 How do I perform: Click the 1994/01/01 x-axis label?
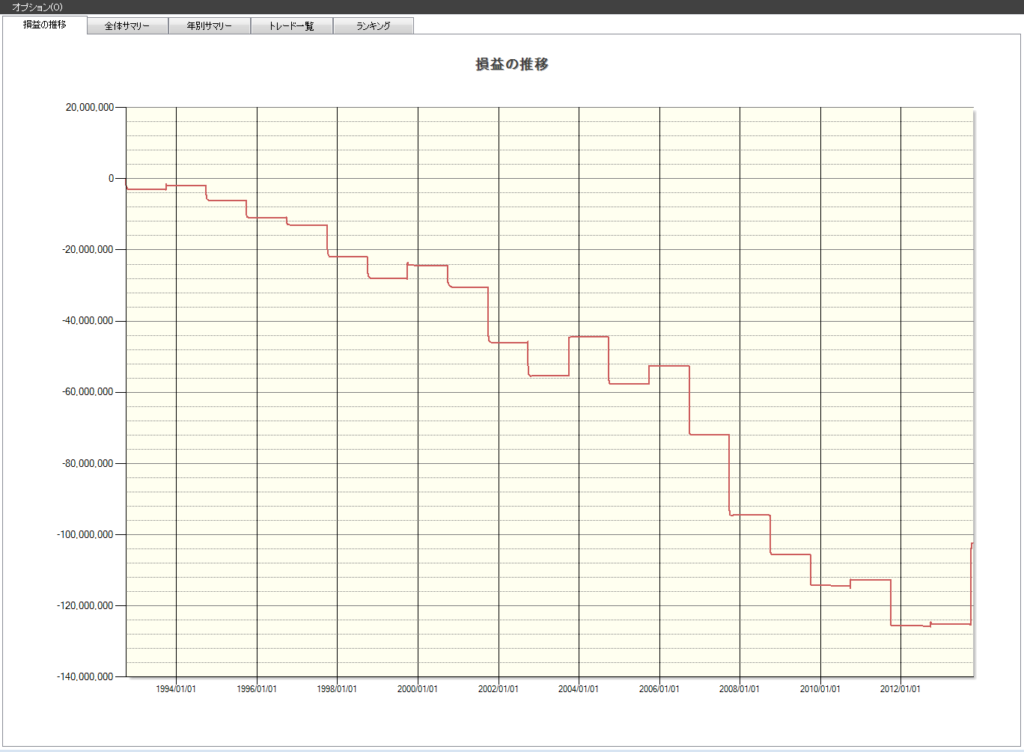click(176, 689)
